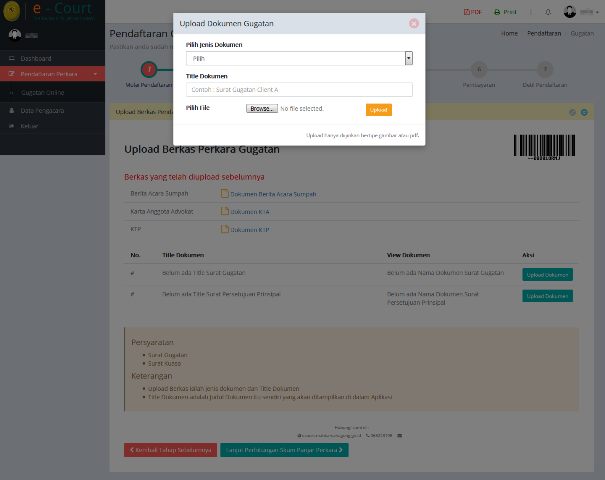Image resolution: width=605 pixels, height=480 pixels.
Task: Click the Title Dokumen input field
Action: (x=299, y=89)
